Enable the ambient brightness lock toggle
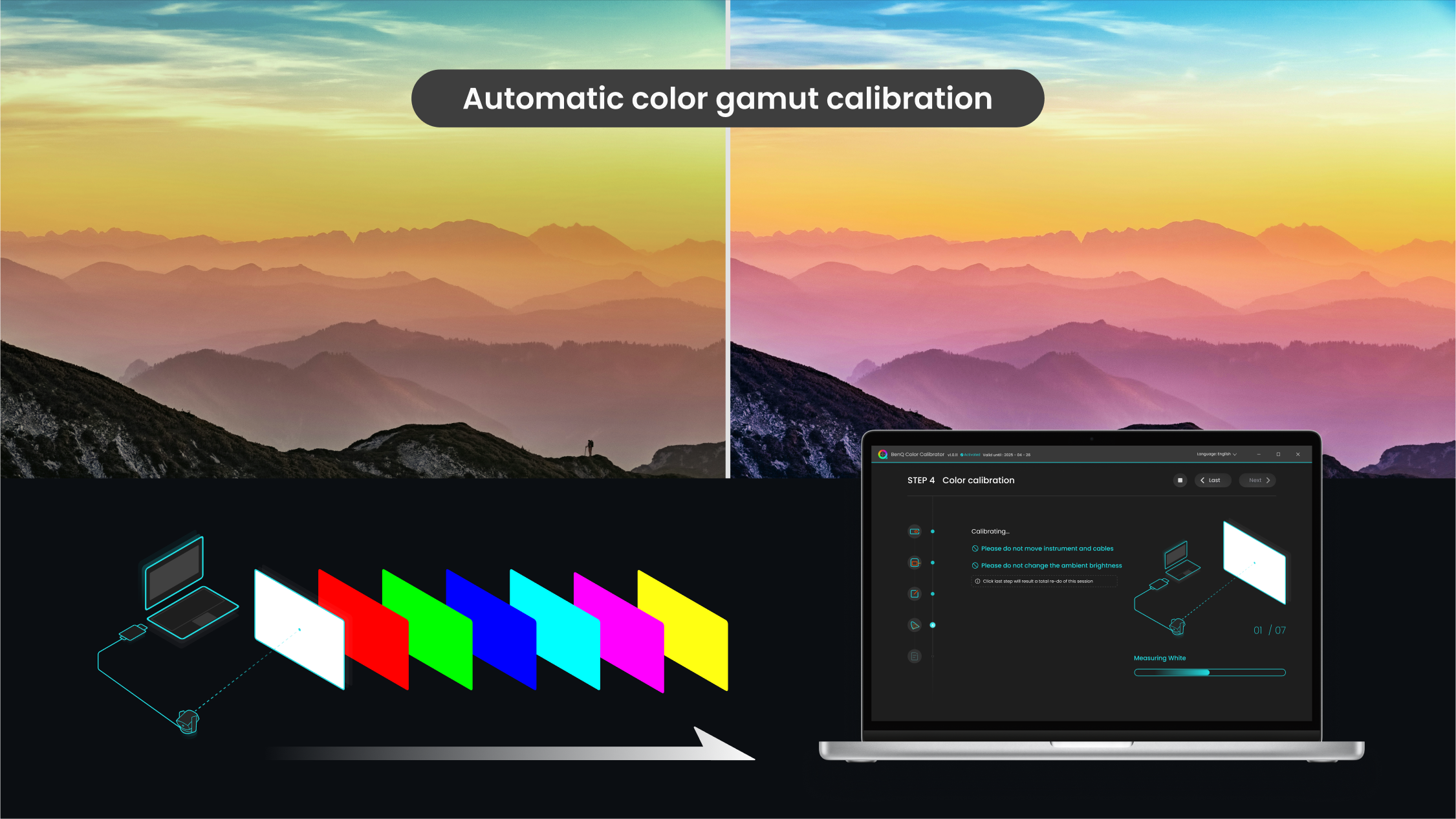The image size is (1456, 819). 974,565
